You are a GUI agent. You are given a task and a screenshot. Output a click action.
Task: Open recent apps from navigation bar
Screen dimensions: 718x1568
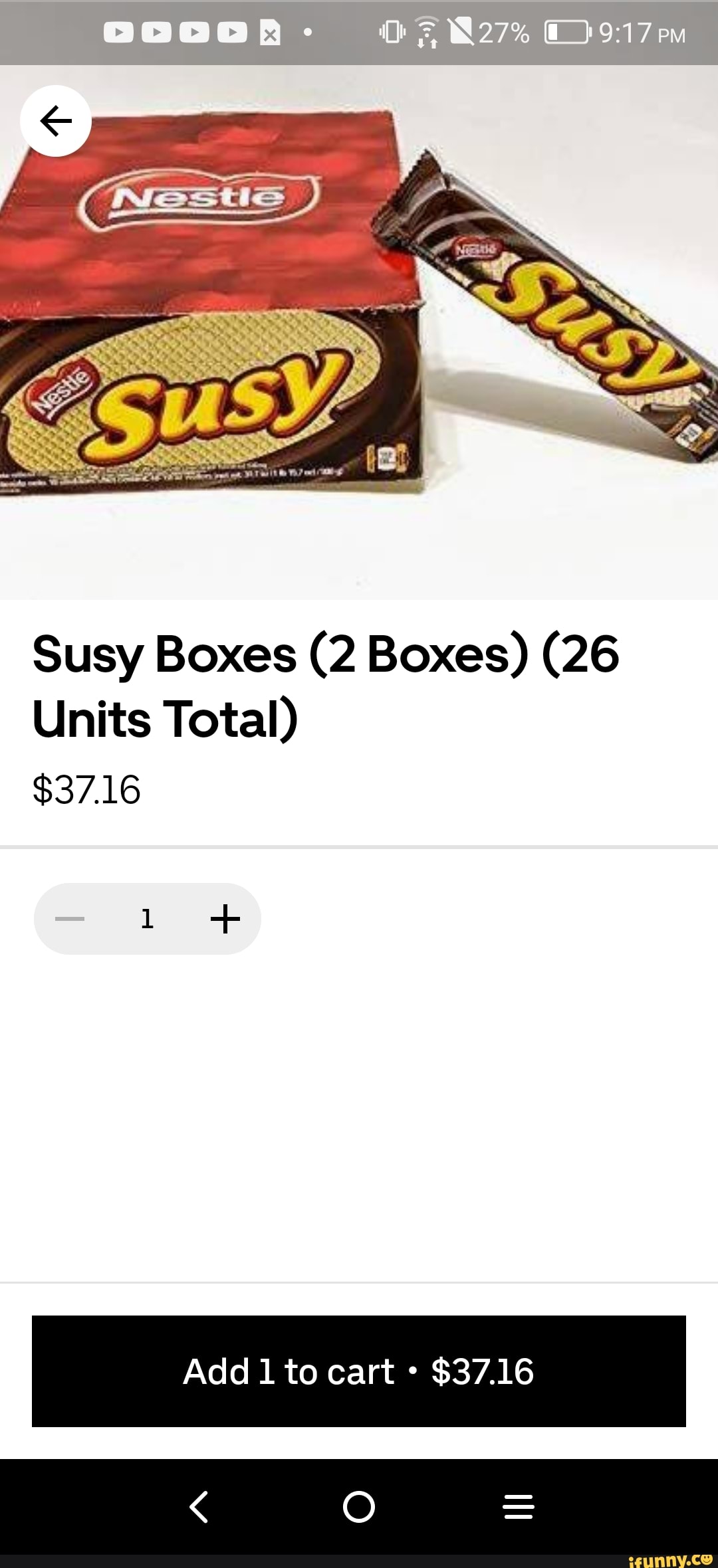click(519, 1506)
